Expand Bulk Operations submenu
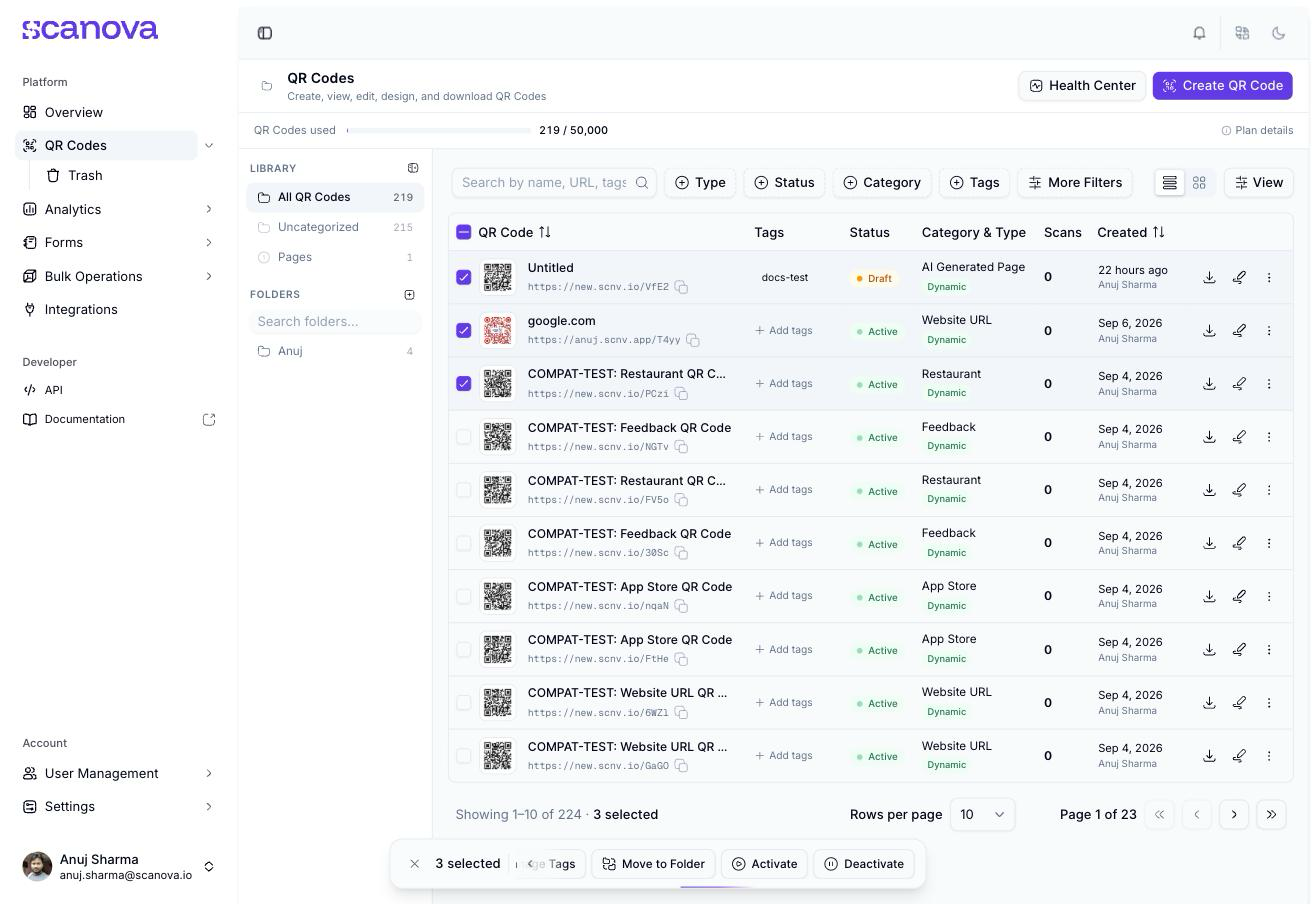Viewport: 1316px width, 904px height. (209, 276)
